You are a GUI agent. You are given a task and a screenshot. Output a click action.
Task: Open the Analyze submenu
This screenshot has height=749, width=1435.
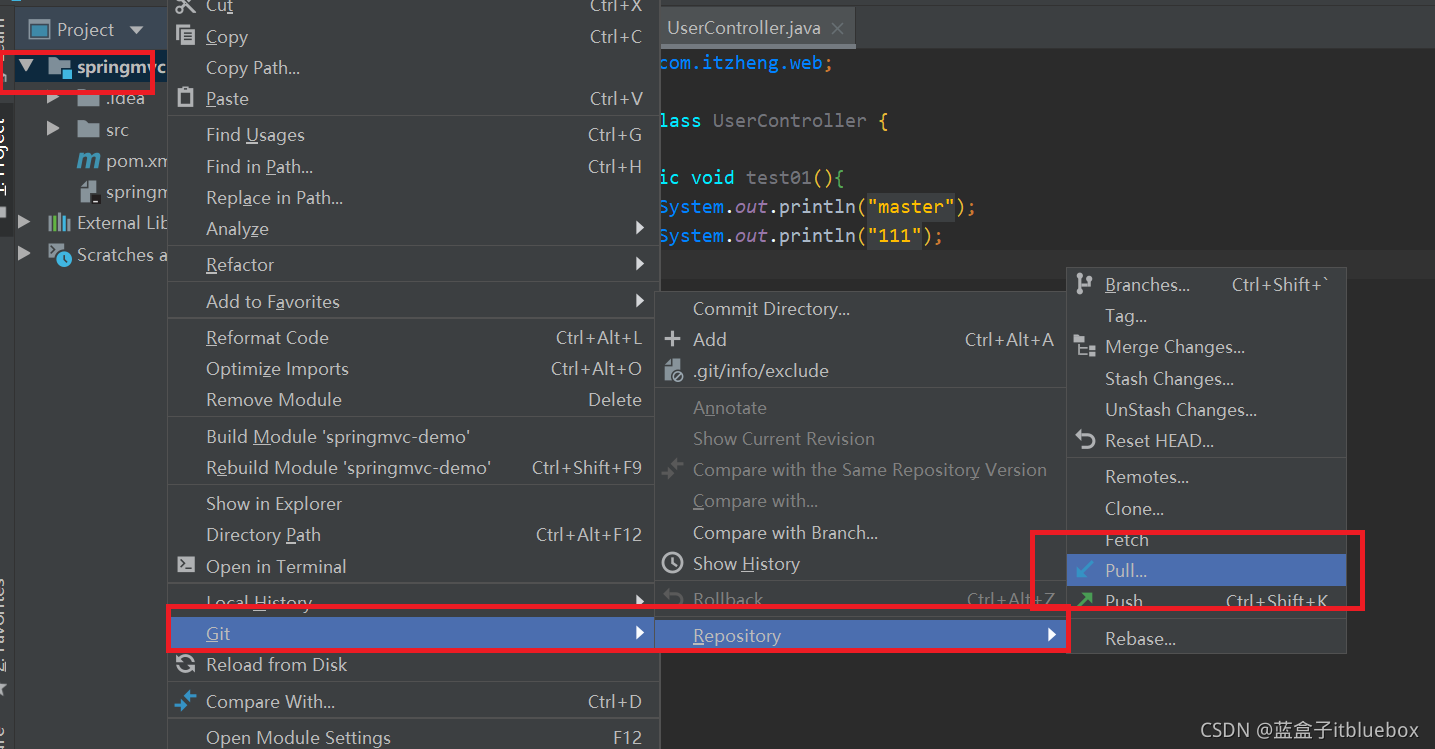point(413,229)
